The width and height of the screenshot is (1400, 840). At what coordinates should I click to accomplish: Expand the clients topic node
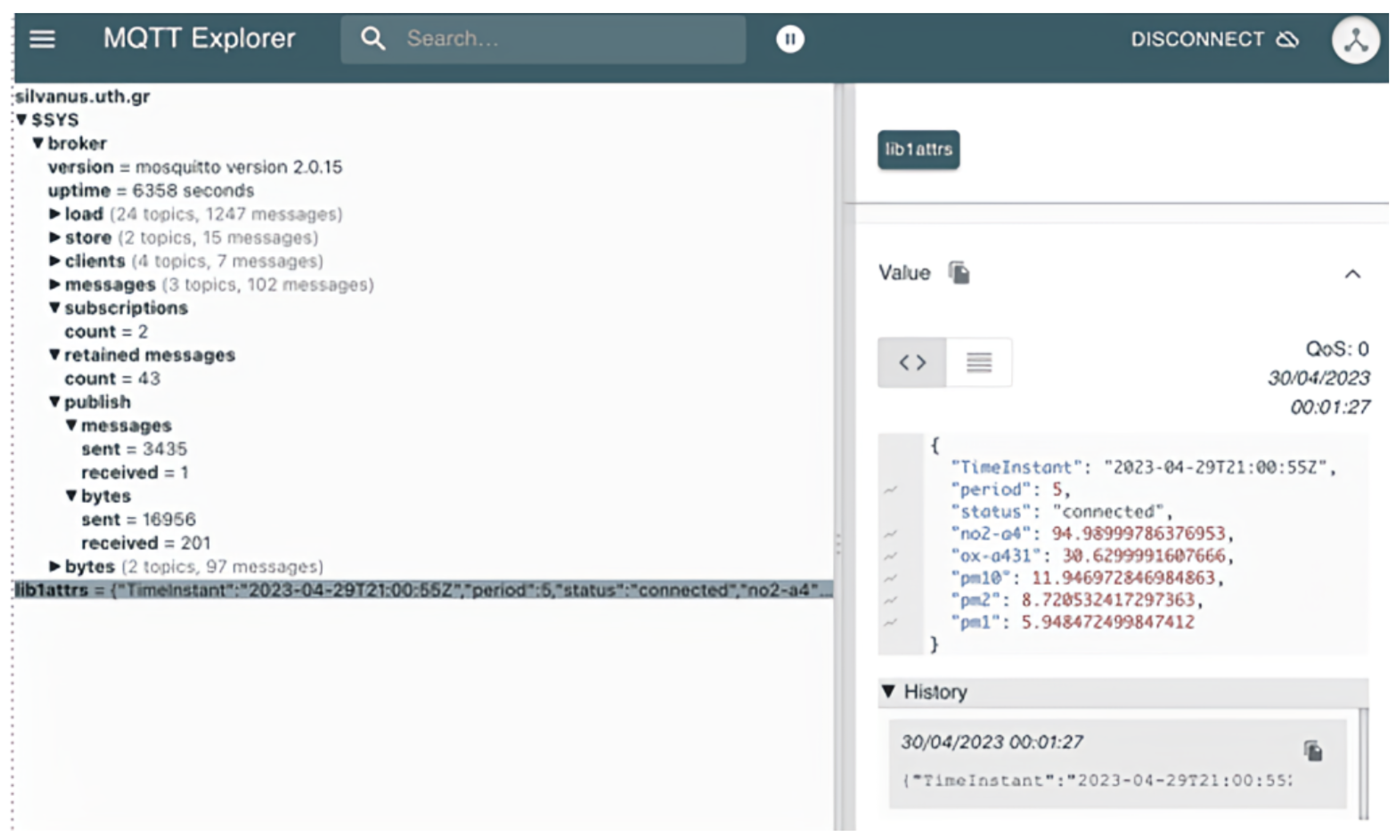coord(55,260)
